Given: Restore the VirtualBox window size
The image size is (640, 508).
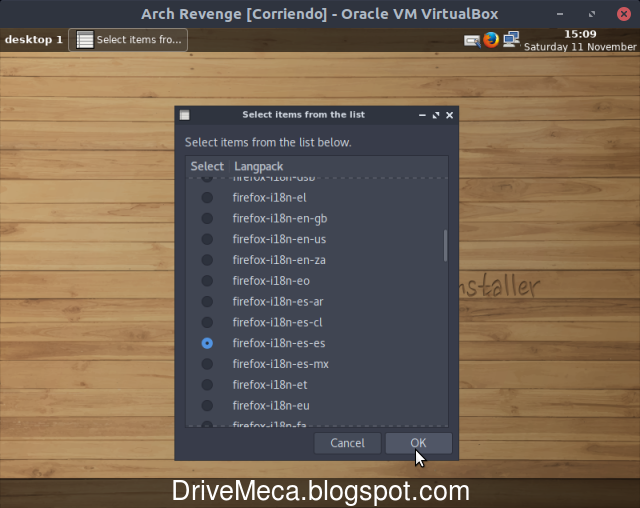Looking at the screenshot, I should tap(592, 14).
